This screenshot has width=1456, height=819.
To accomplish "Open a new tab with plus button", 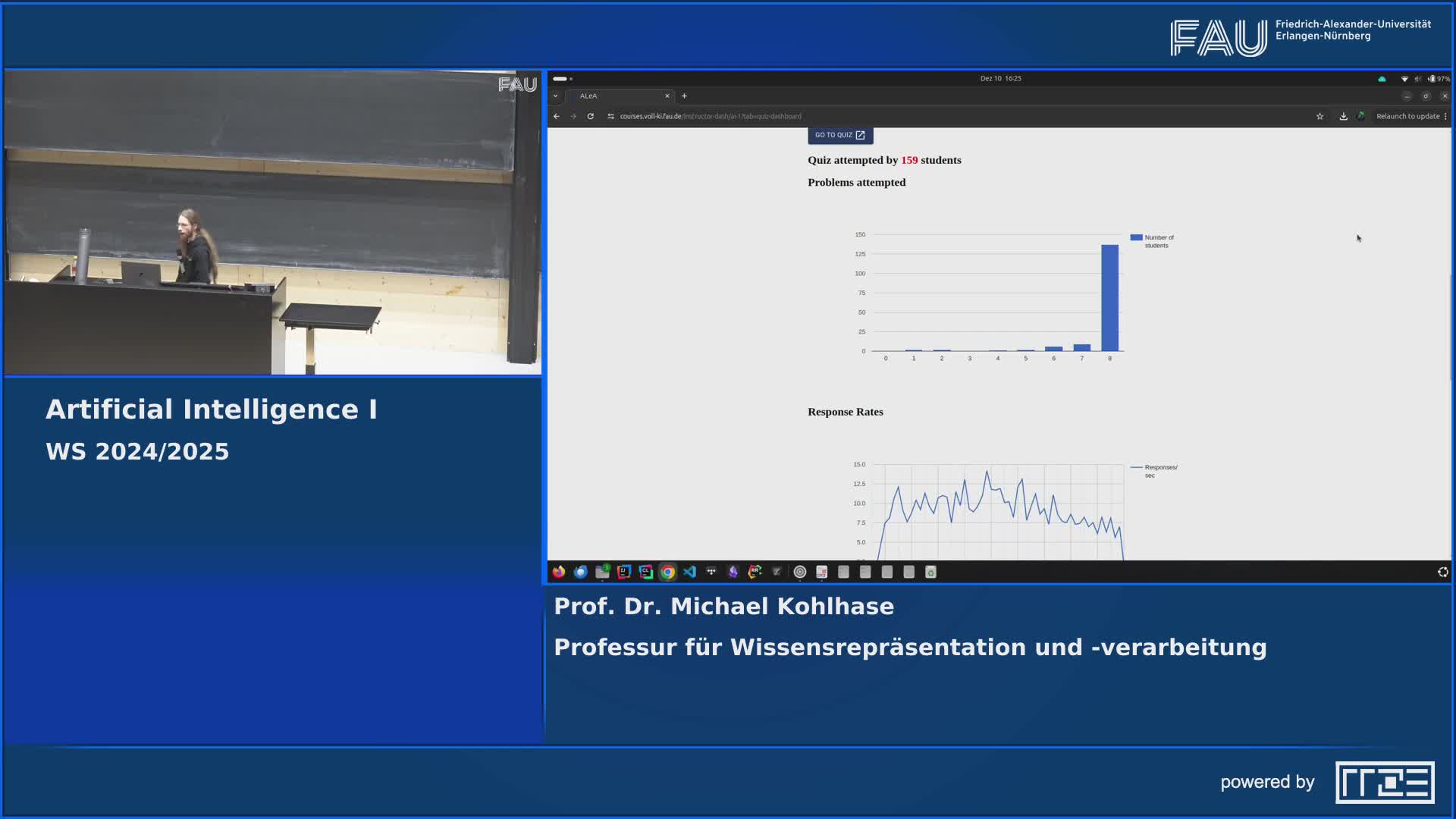I will click(684, 96).
